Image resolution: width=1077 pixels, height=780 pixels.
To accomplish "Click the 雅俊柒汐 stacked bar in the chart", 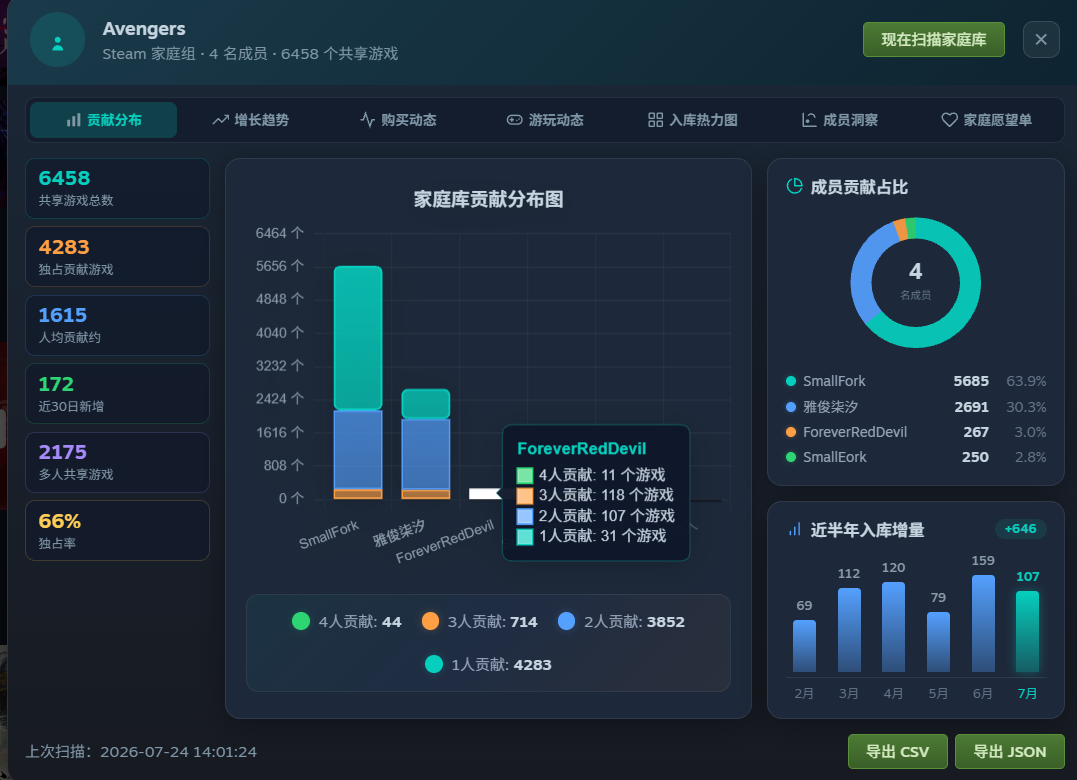I will (426, 444).
